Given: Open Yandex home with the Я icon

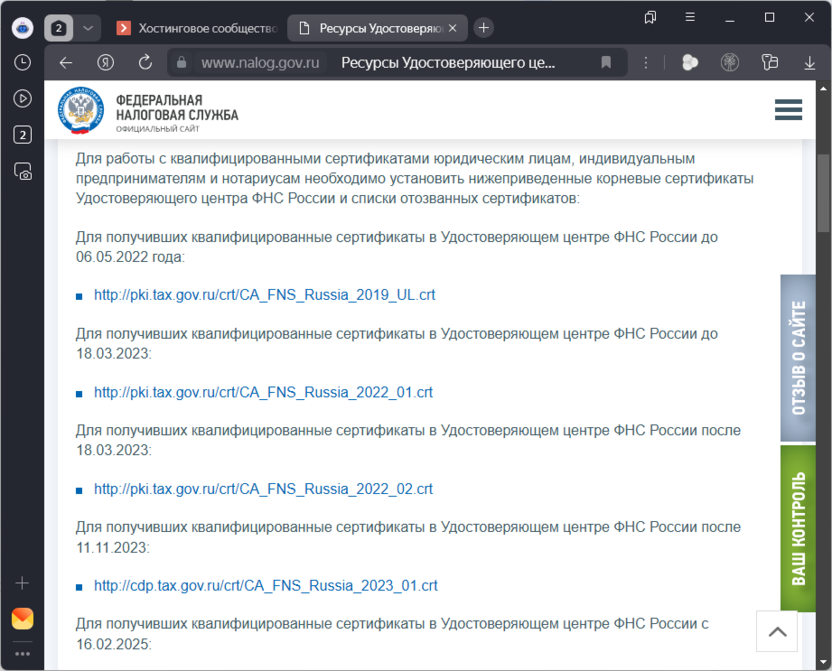Looking at the screenshot, I should tap(106, 63).
